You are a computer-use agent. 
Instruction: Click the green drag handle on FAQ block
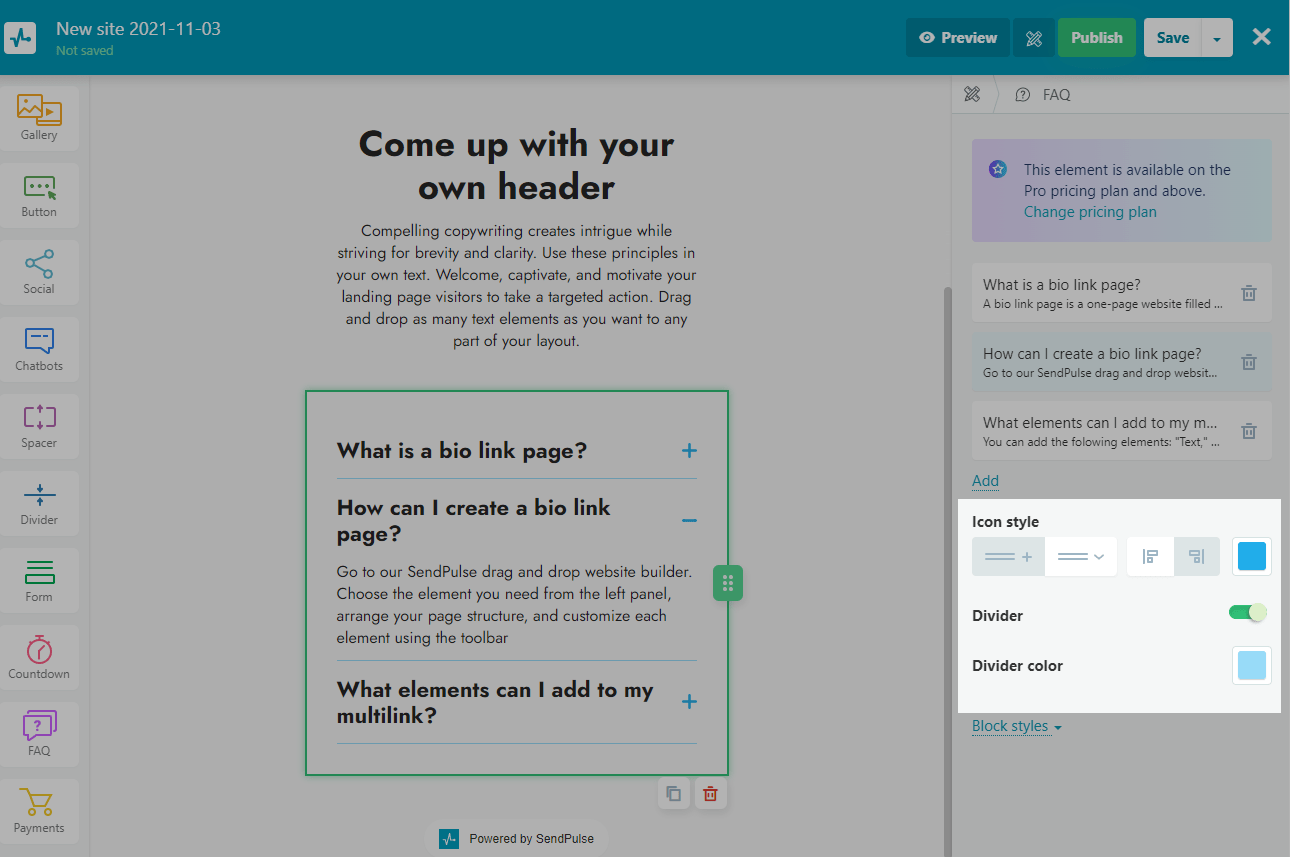click(728, 583)
